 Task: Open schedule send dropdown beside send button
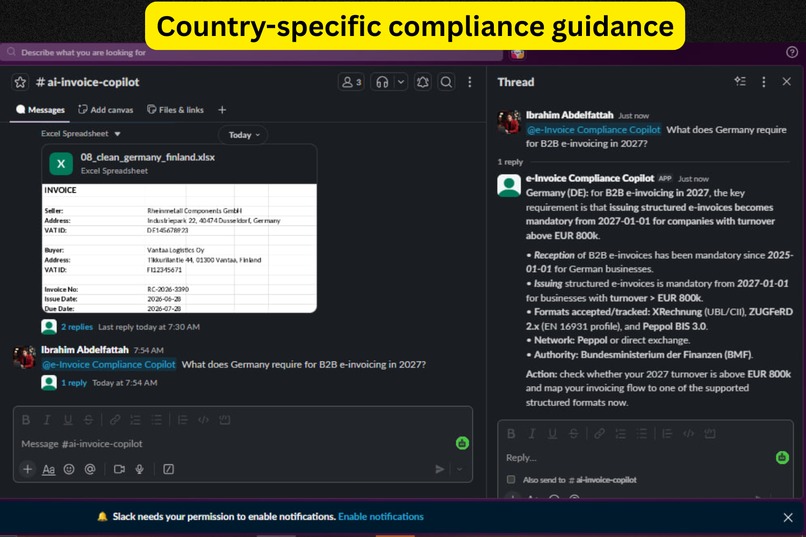tap(460, 469)
